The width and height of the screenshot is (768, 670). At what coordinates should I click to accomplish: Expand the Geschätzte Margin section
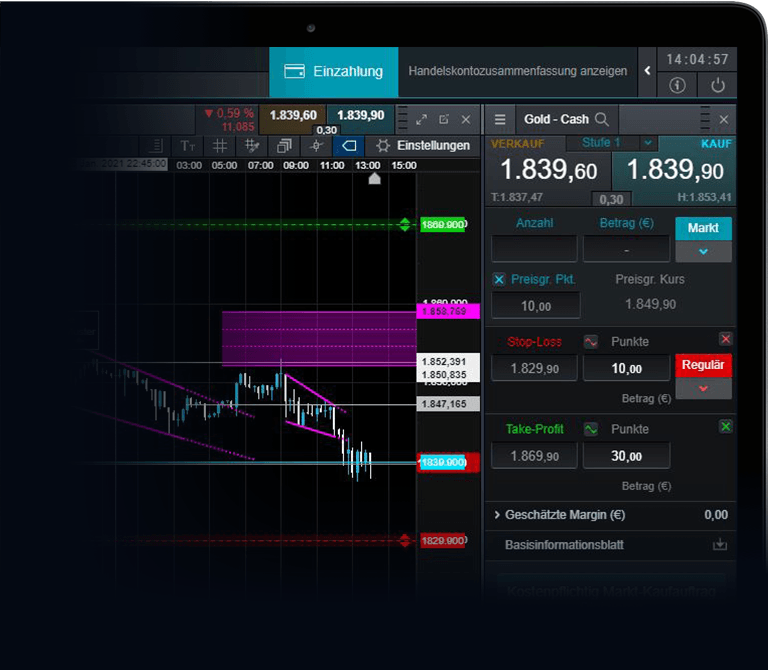click(x=498, y=515)
